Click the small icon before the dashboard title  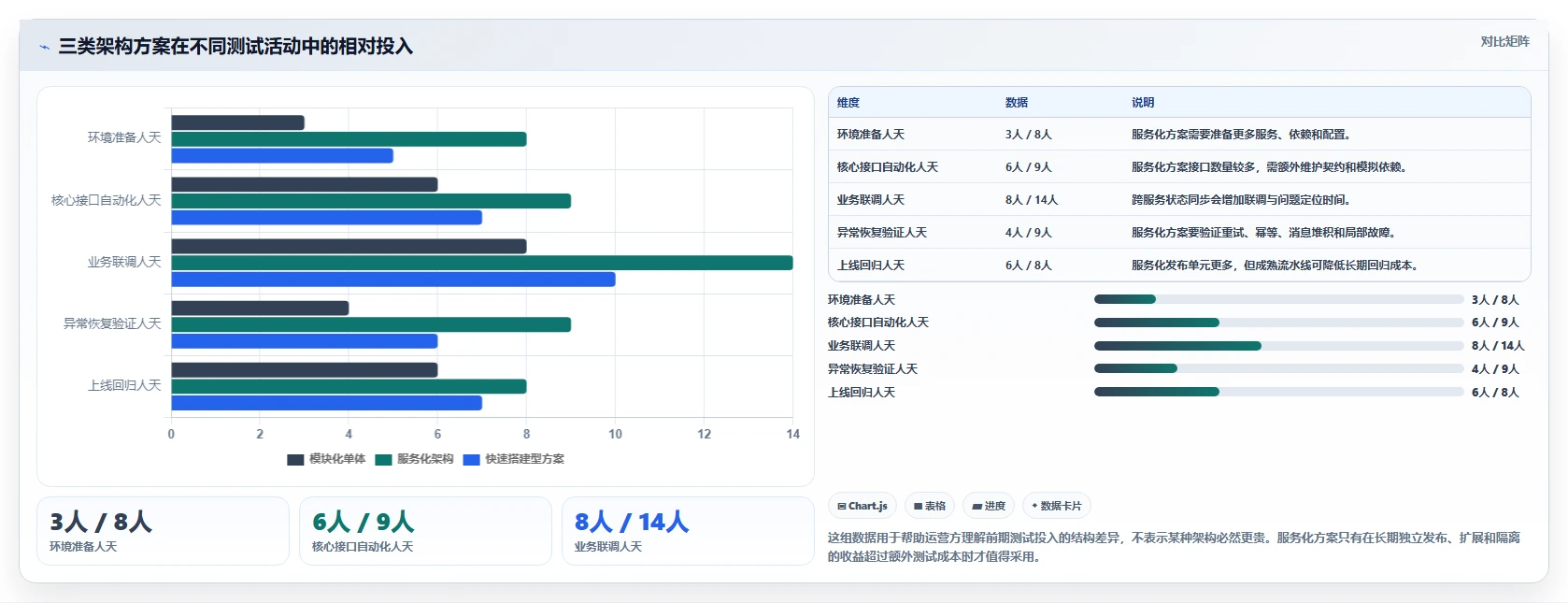(44, 47)
